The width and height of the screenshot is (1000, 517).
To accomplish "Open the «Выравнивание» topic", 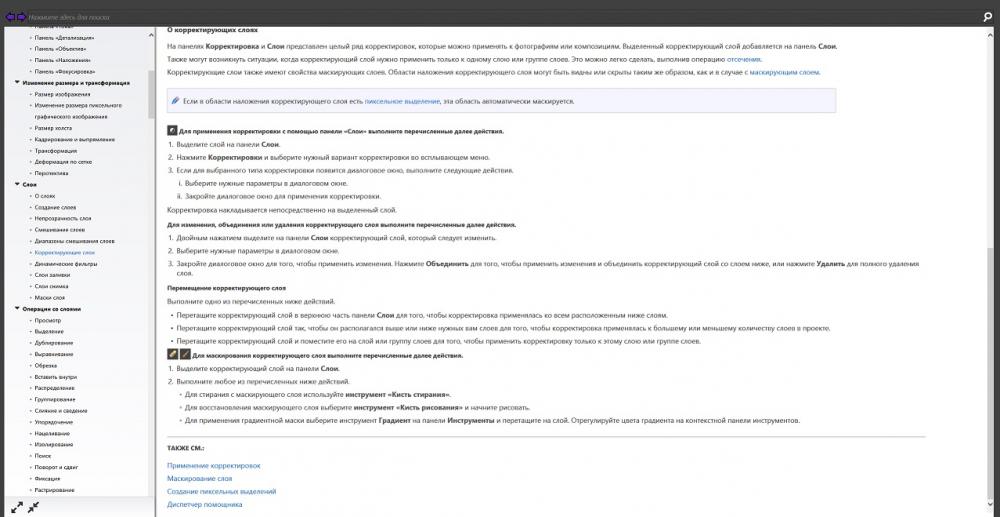I will point(54,354).
